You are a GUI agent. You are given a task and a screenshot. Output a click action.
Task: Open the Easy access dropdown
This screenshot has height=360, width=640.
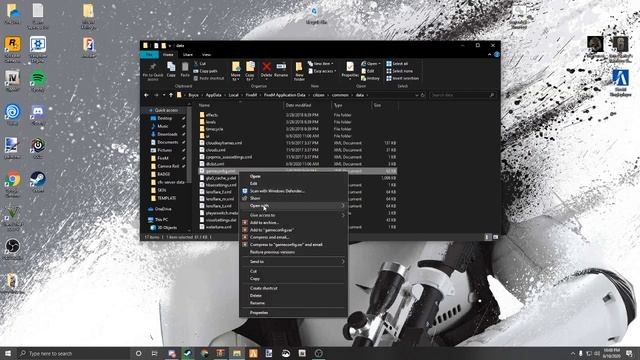pos(322,71)
